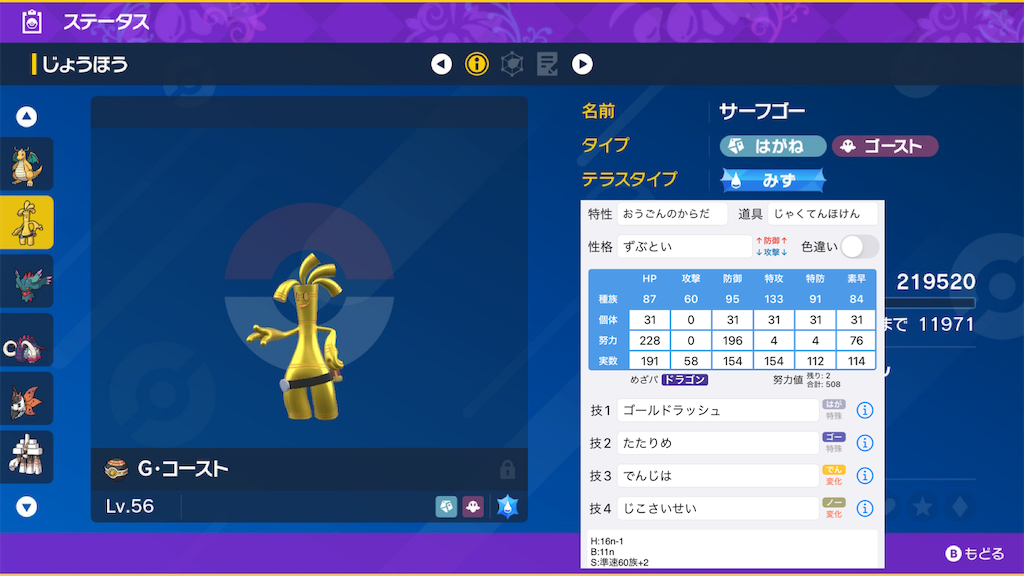Screen dimensions: 1024x576
Task: Click the 特攻 実数 value cell 154
Action: 773,360
